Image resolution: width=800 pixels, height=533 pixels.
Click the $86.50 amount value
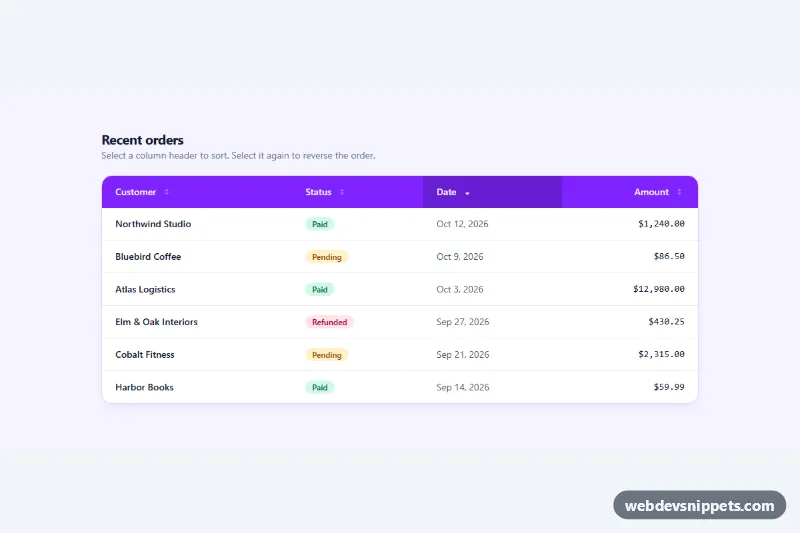[x=669, y=256]
